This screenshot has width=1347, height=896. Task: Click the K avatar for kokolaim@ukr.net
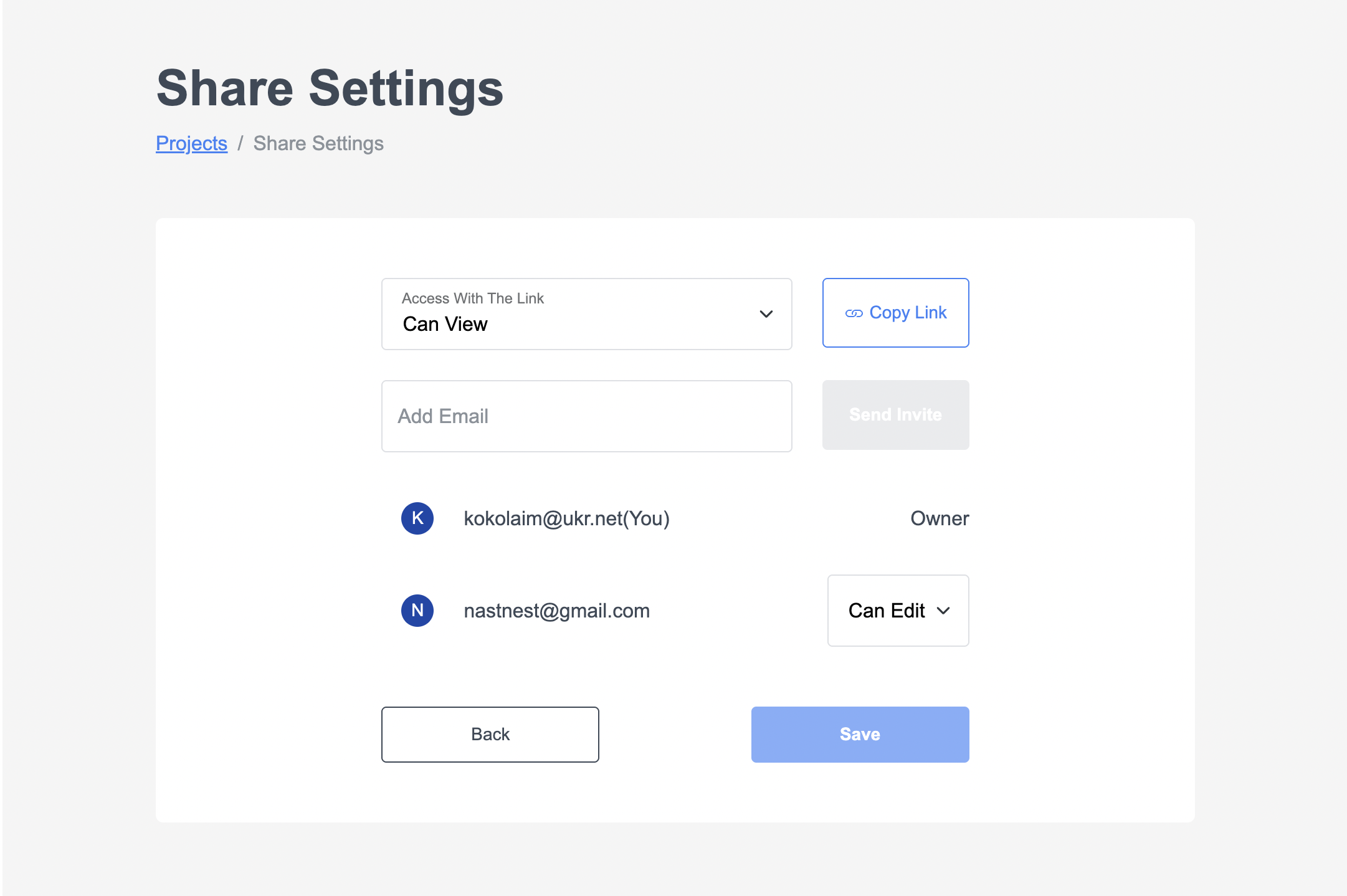point(417,518)
